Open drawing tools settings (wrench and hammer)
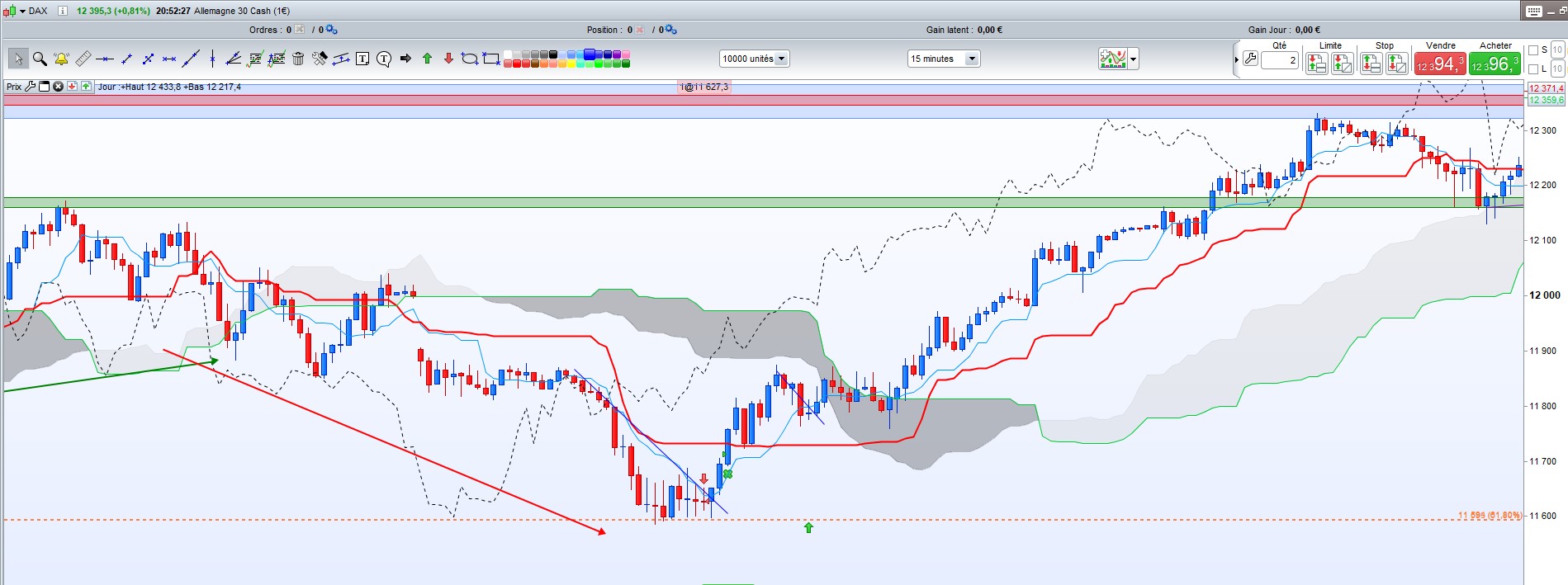 point(320,59)
